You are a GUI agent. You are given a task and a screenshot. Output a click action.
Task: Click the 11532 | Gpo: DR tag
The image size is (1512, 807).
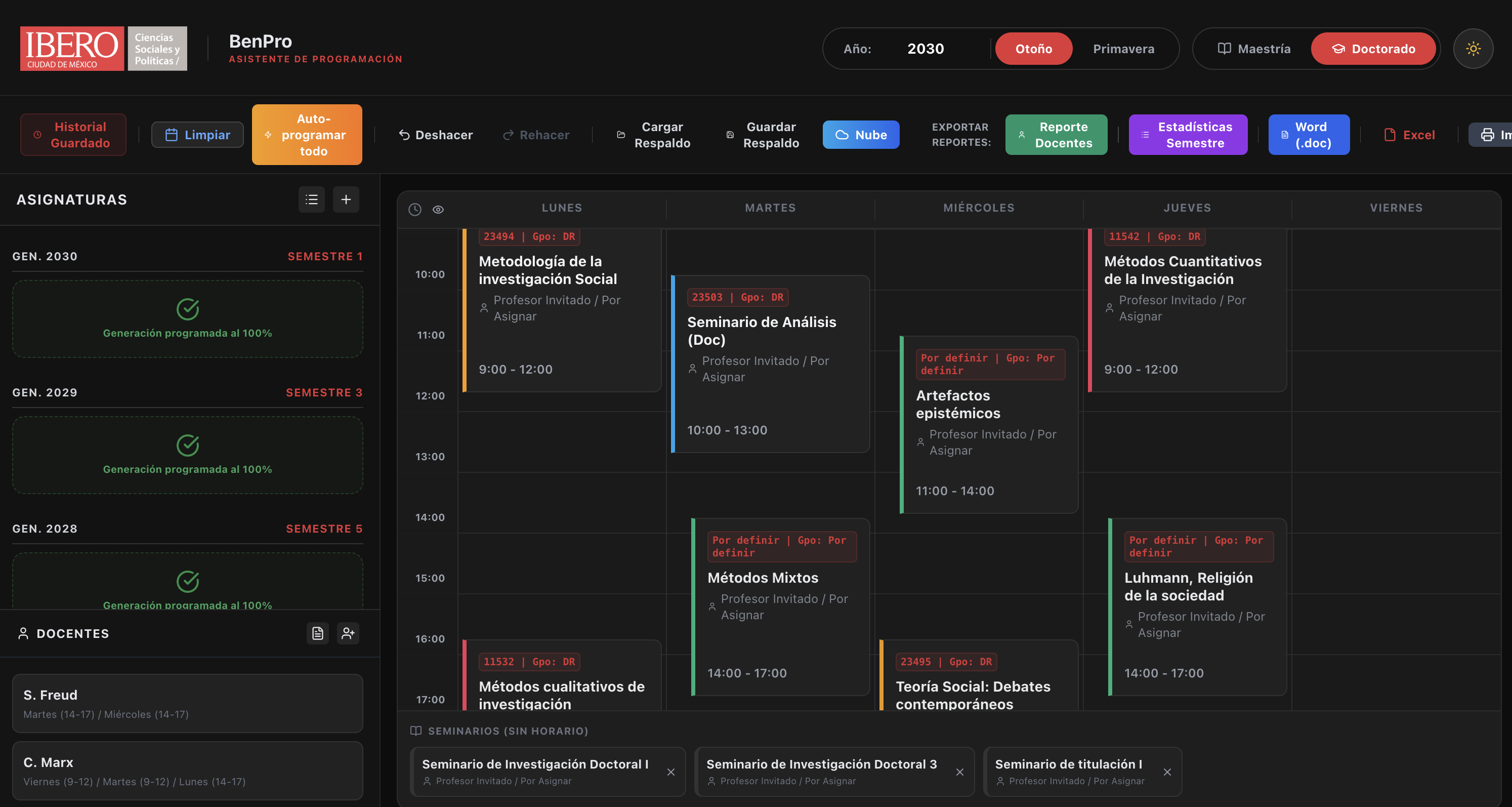click(x=529, y=662)
